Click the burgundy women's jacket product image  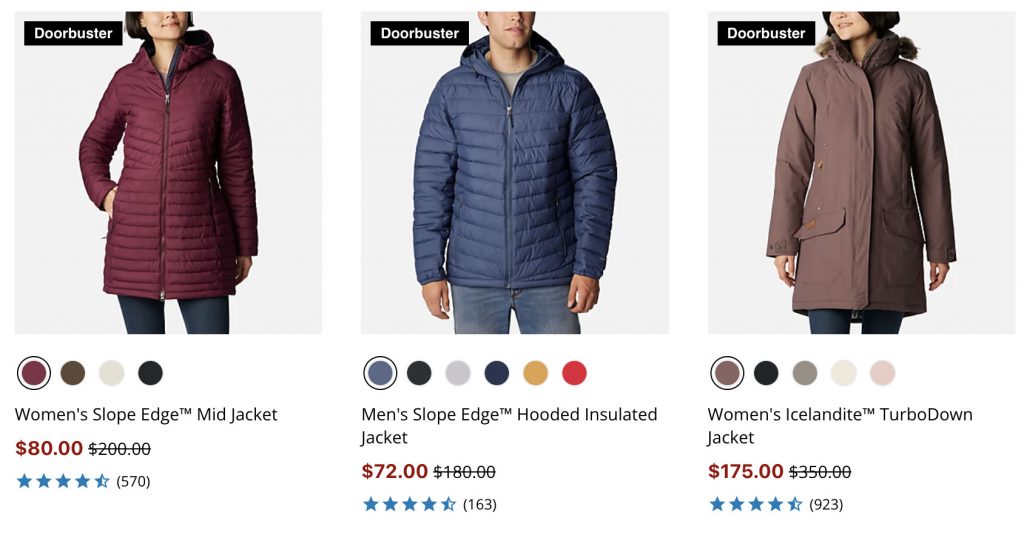click(168, 173)
